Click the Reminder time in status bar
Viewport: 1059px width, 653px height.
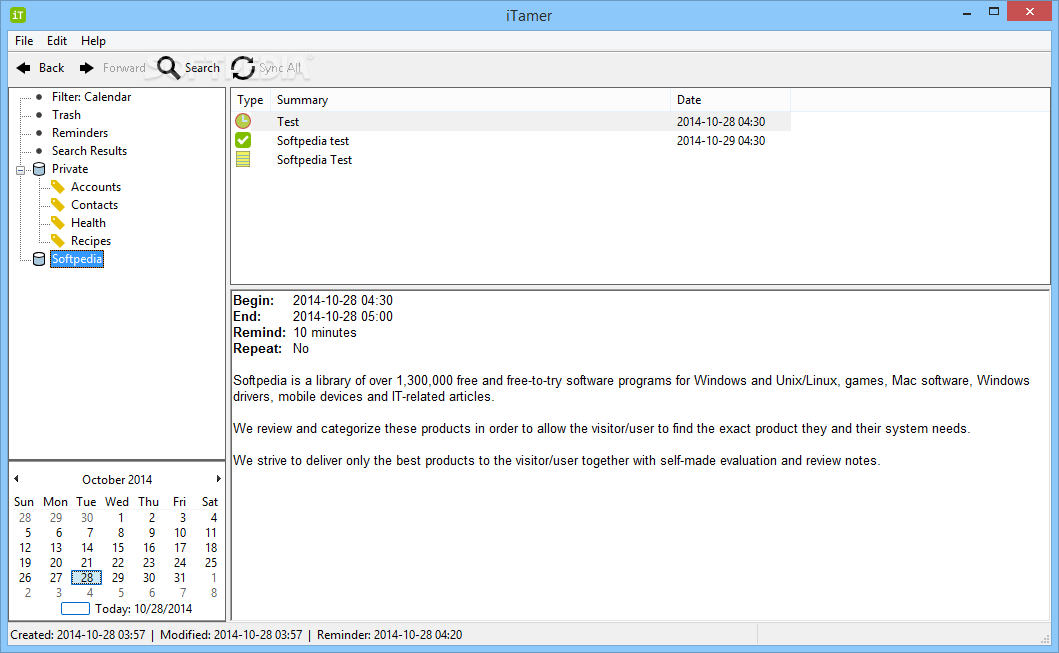pyautogui.click(x=390, y=635)
